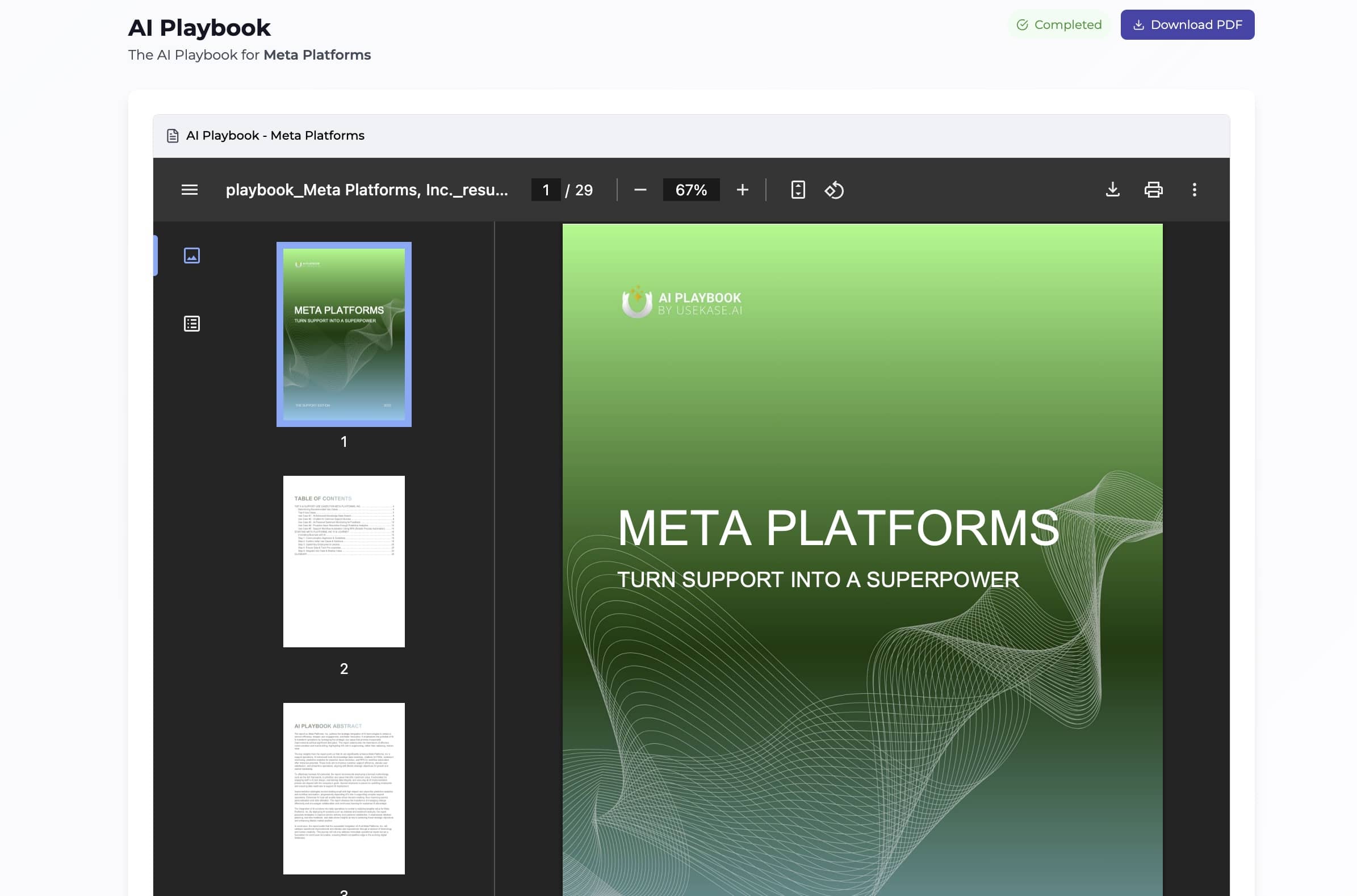
Task: Click the Completed status badge
Action: [1059, 24]
